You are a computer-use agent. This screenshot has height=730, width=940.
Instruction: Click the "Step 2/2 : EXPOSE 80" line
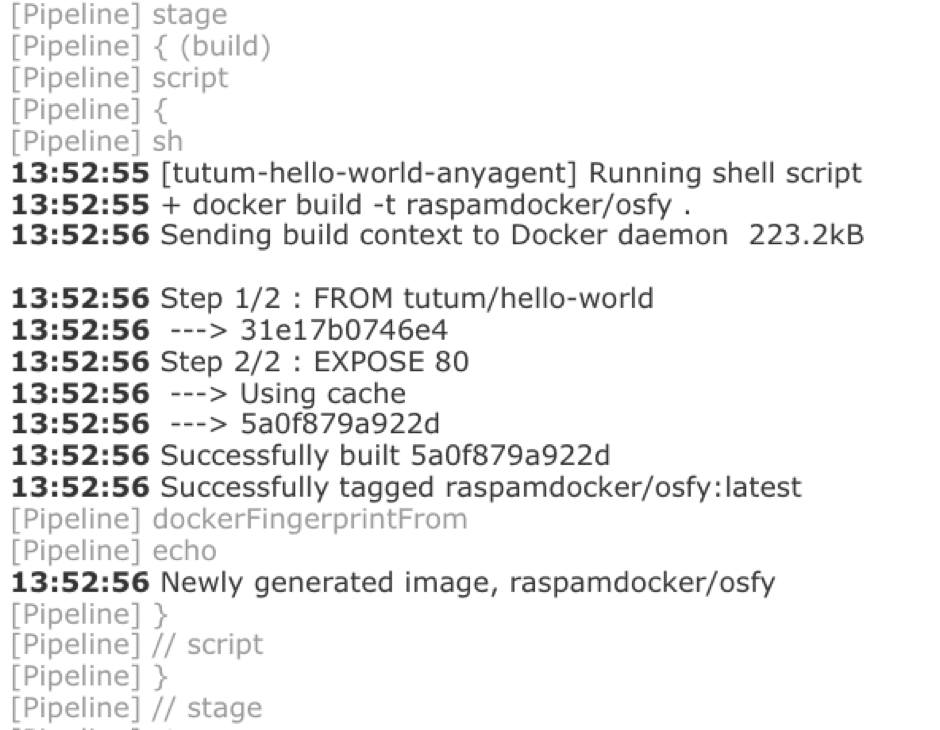tap(314, 361)
